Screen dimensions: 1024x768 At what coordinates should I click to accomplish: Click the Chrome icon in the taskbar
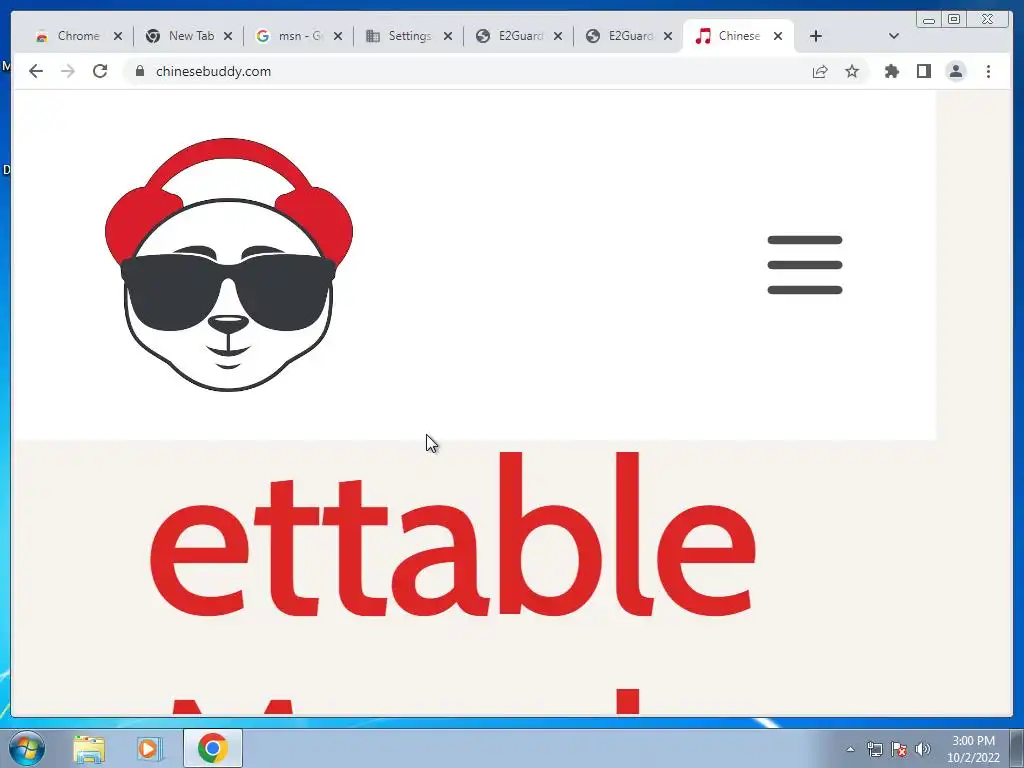click(x=212, y=748)
